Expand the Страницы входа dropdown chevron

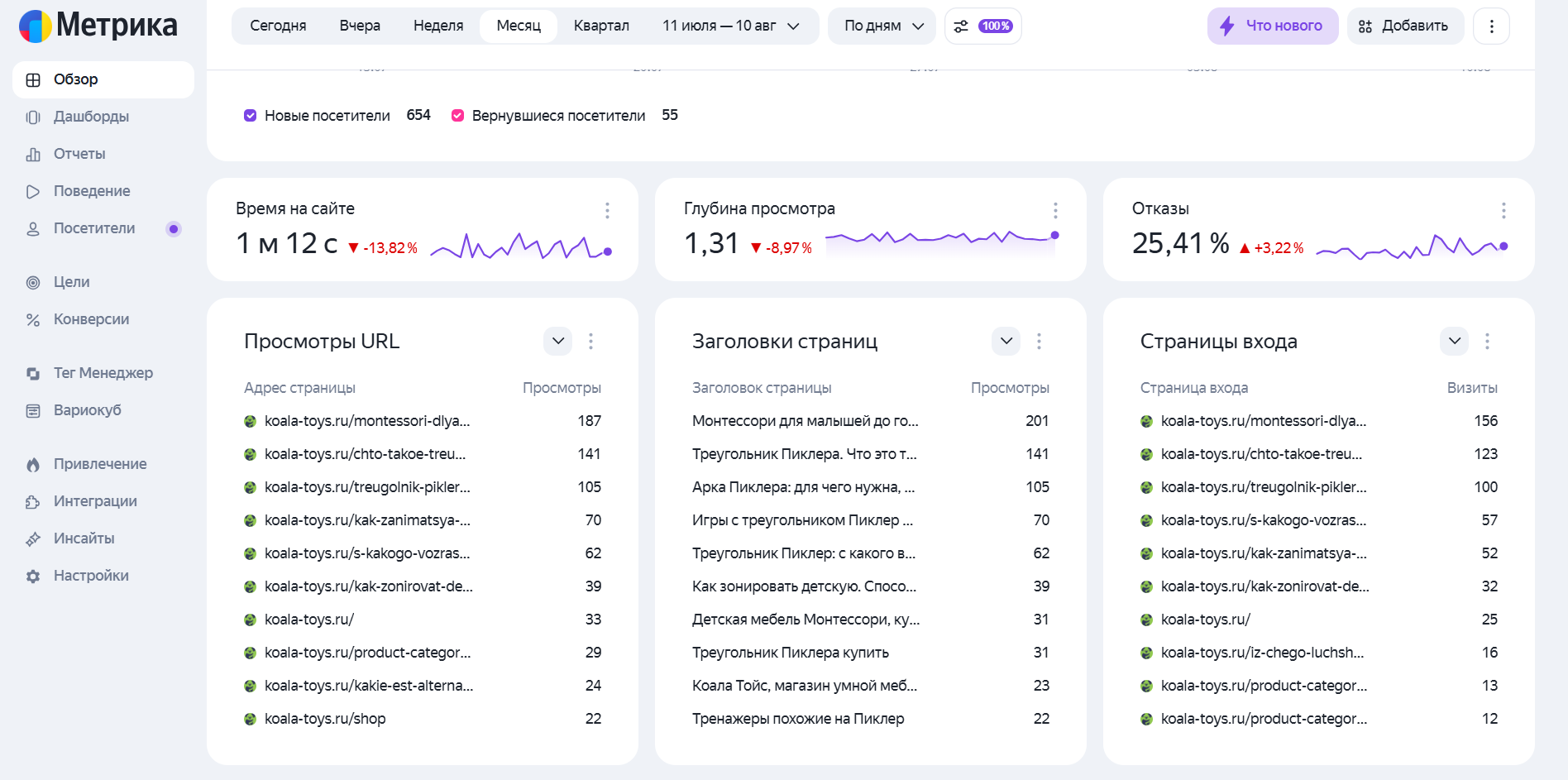pyautogui.click(x=1455, y=341)
